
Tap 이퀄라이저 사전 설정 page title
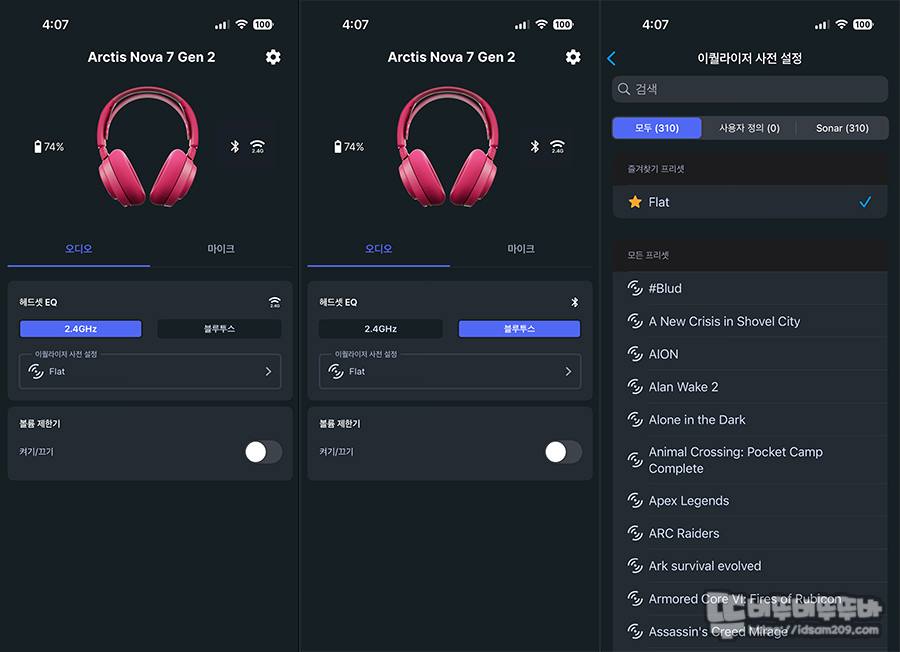pyautogui.click(x=749, y=58)
